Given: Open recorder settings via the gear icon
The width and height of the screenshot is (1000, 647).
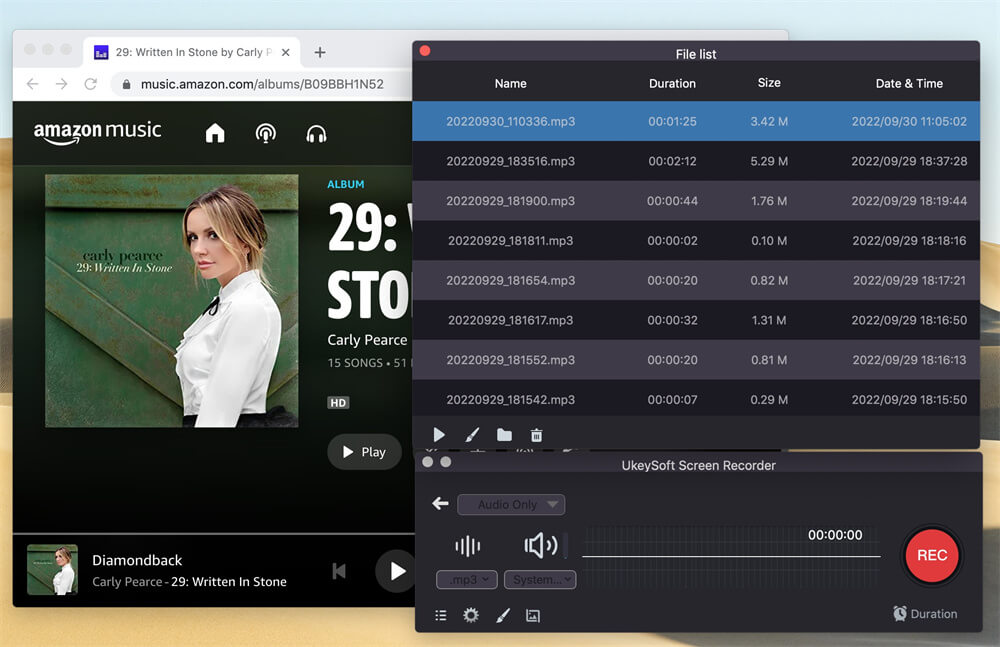Looking at the screenshot, I should point(471,615).
